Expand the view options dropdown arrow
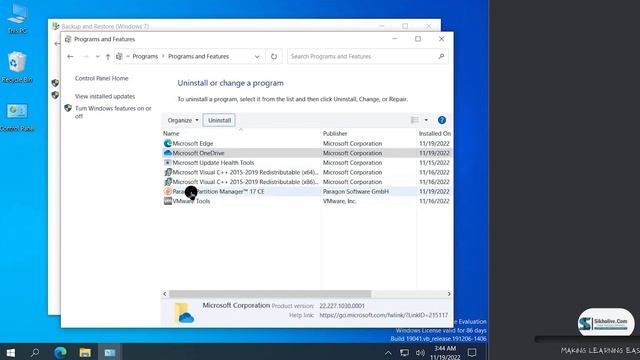 click(426, 120)
